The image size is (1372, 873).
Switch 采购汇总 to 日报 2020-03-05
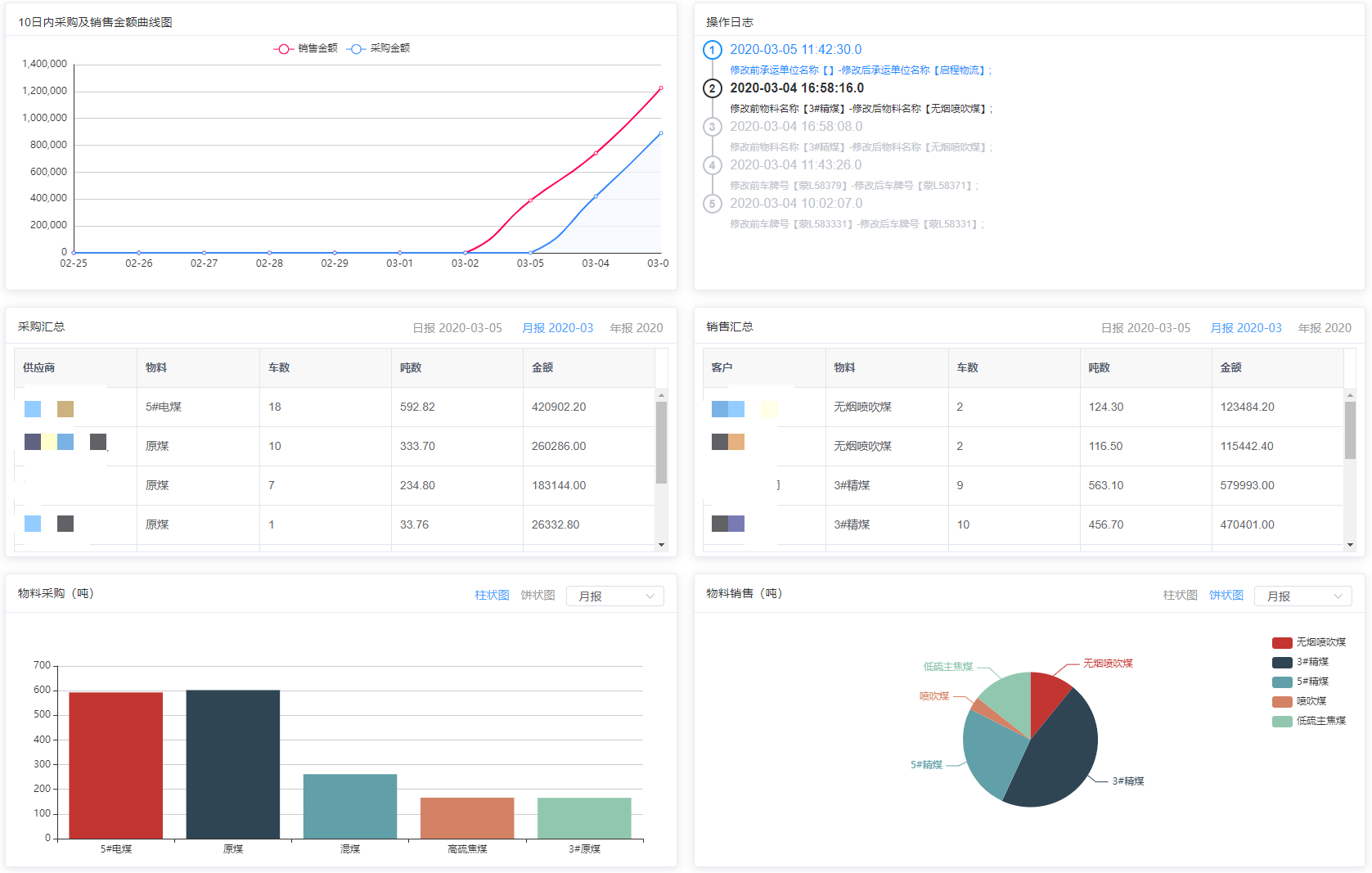(x=457, y=328)
